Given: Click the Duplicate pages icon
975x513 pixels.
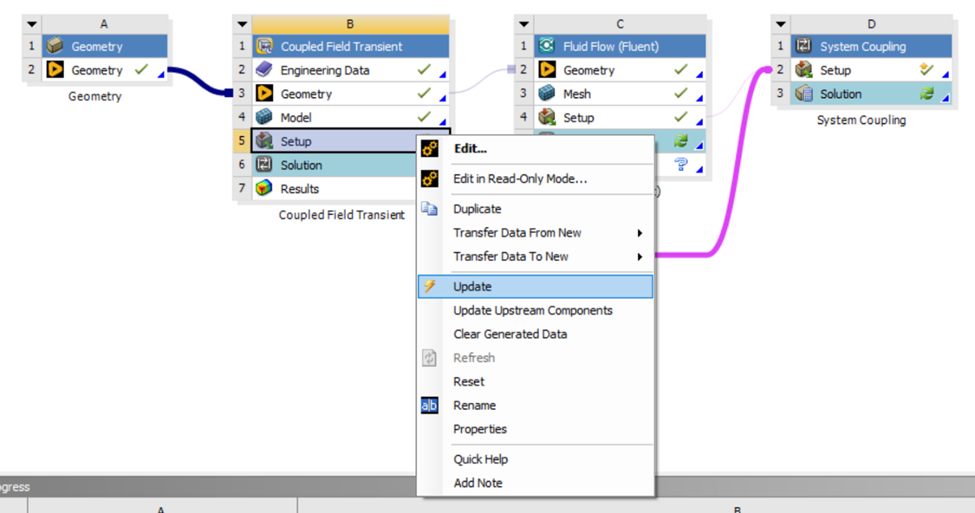Looking at the screenshot, I should click(x=430, y=209).
